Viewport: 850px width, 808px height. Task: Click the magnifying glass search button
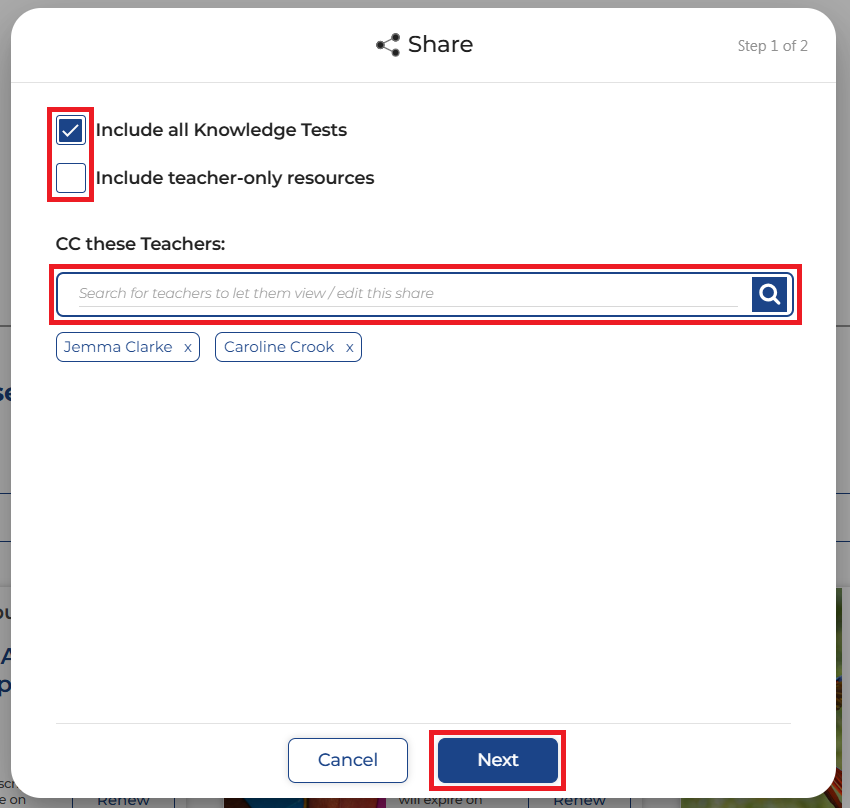pos(769,294)
